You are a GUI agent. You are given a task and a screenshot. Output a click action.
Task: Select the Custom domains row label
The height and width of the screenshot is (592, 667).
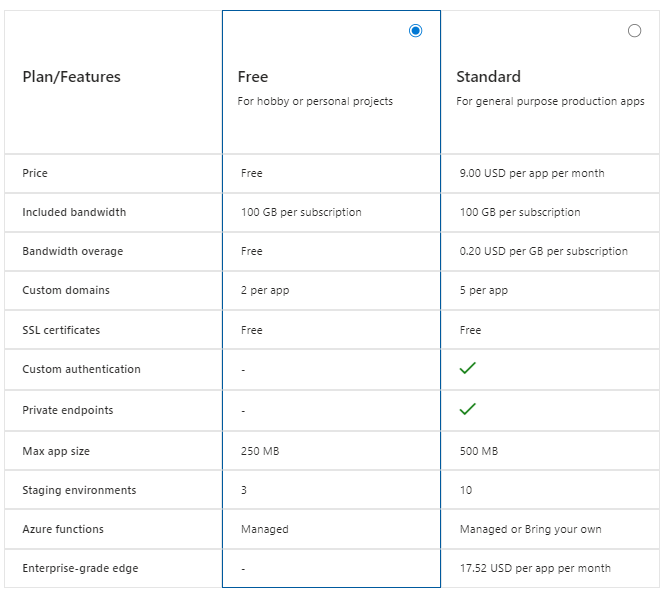[66, 290]
